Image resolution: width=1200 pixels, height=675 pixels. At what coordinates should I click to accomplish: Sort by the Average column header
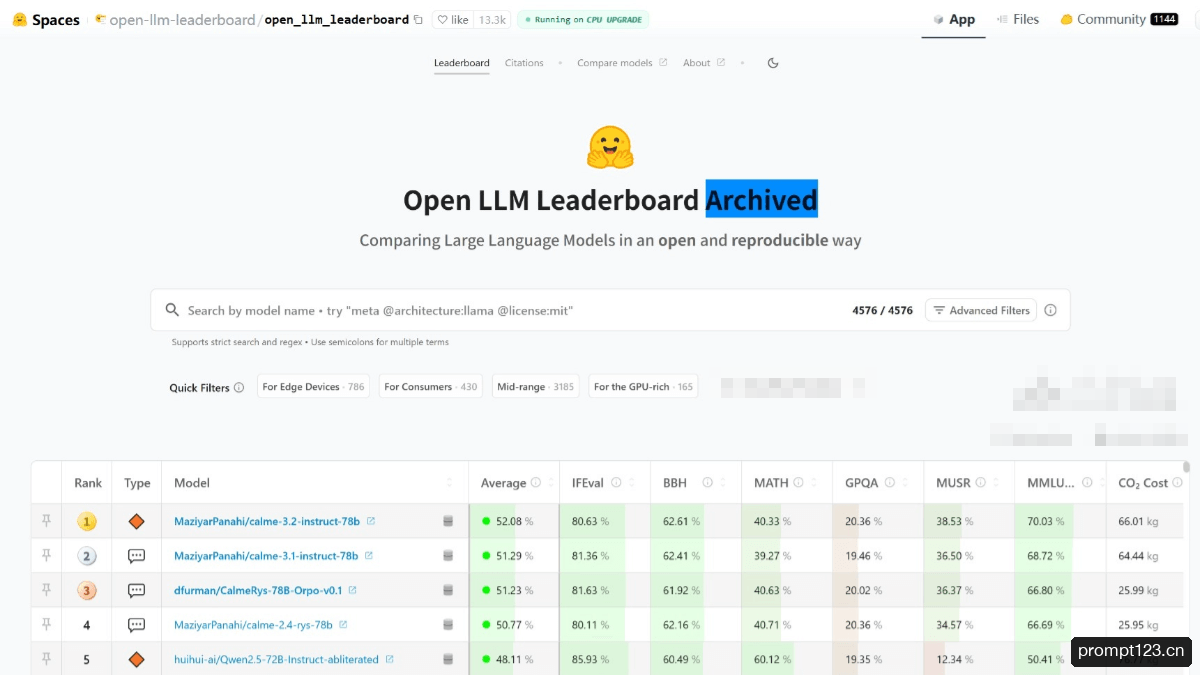pos(503,482)
